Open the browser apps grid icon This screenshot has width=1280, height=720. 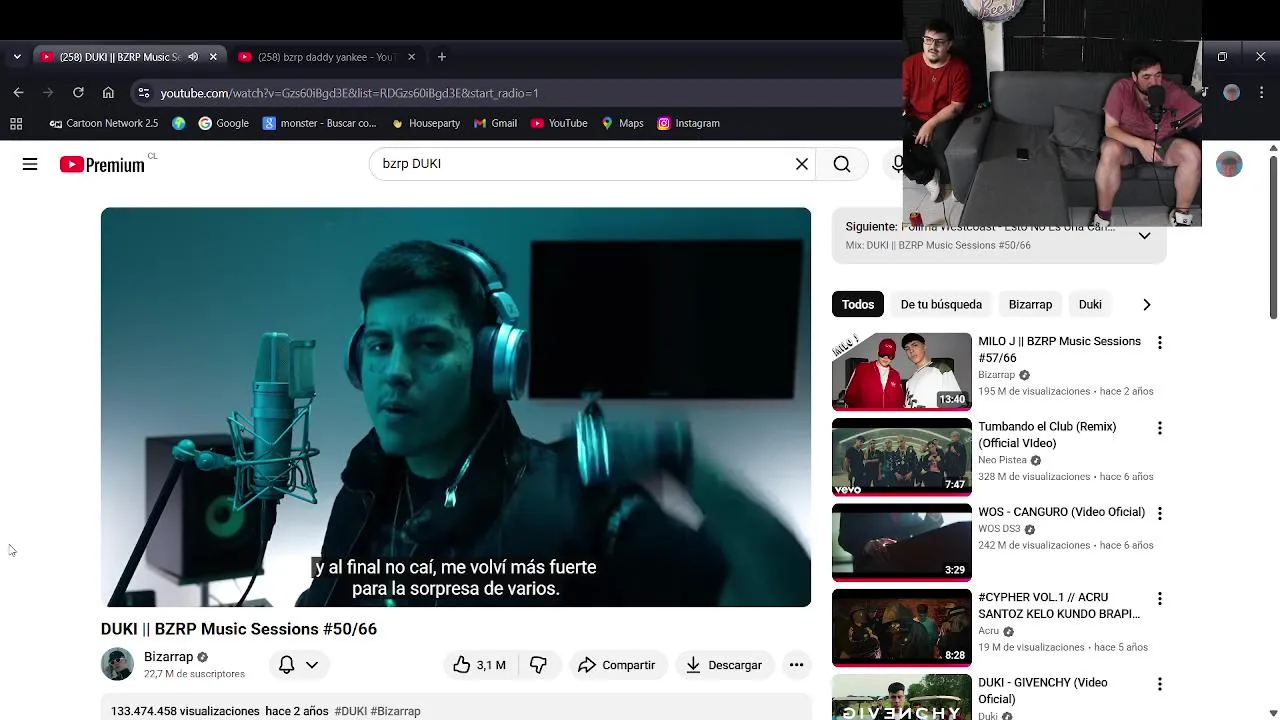coord(16,123)
